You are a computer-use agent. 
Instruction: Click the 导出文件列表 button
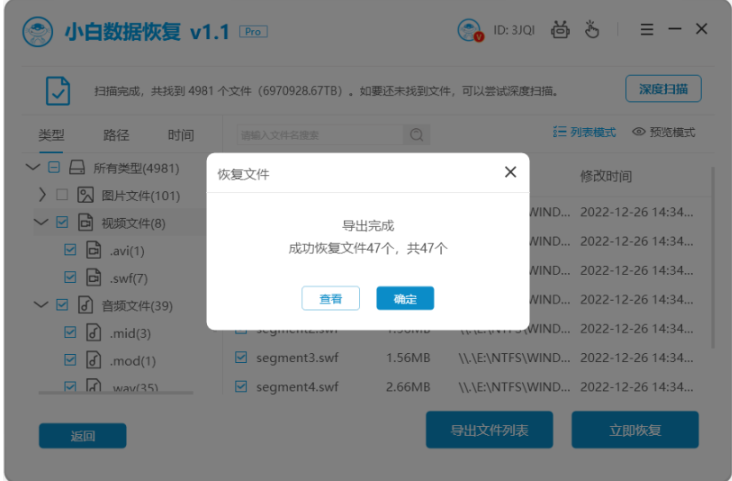pos(489,430)
